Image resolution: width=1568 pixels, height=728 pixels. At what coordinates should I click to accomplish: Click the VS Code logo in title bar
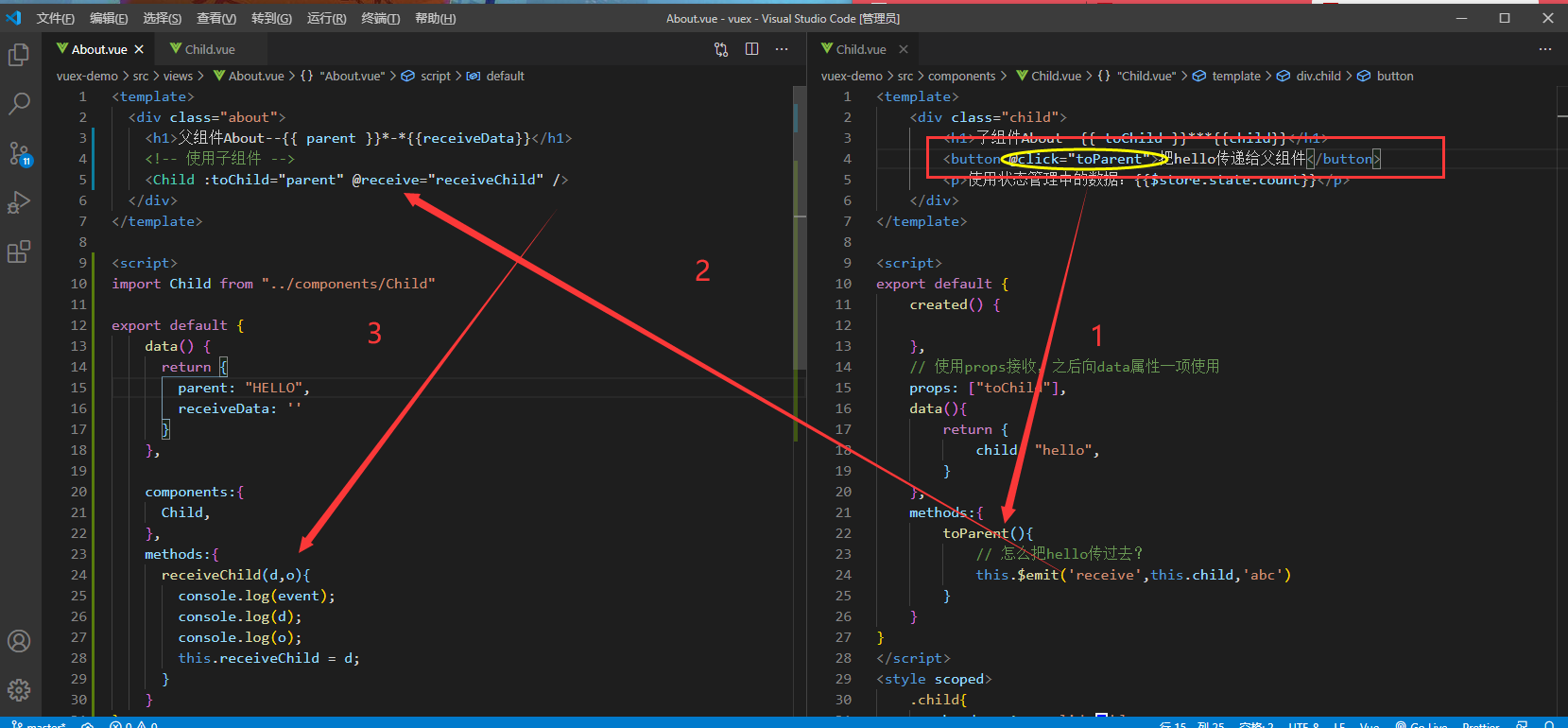click(x=13, y=18)
